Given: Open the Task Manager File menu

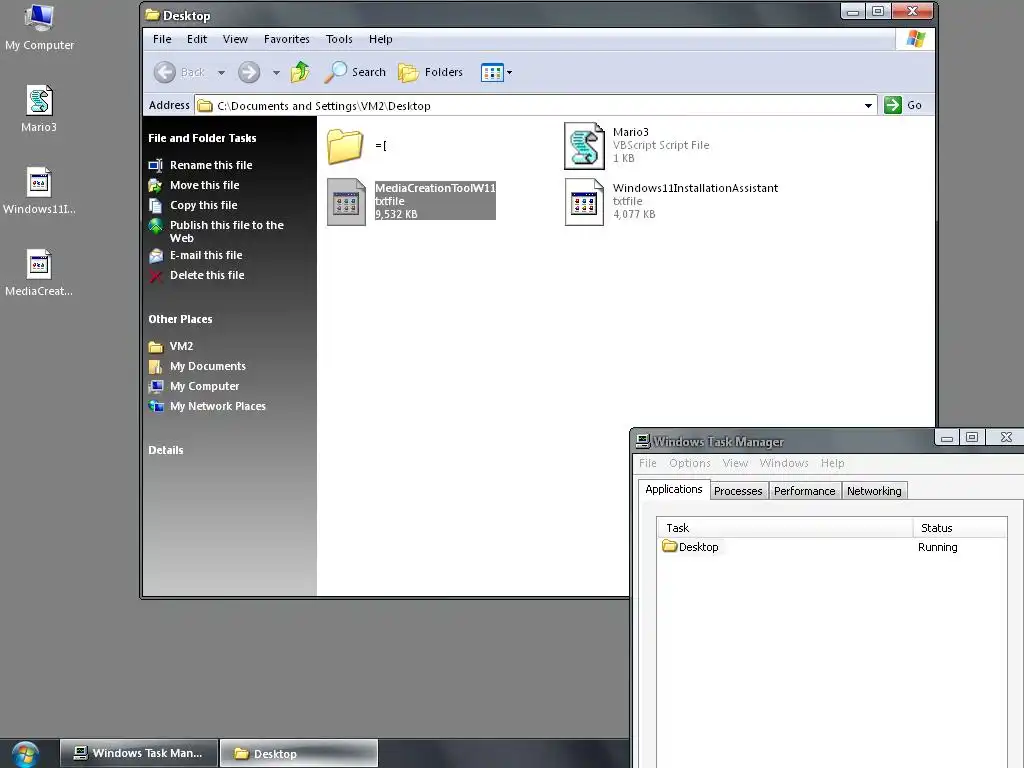Looking at the screenshot, I should tap(647, 463).
